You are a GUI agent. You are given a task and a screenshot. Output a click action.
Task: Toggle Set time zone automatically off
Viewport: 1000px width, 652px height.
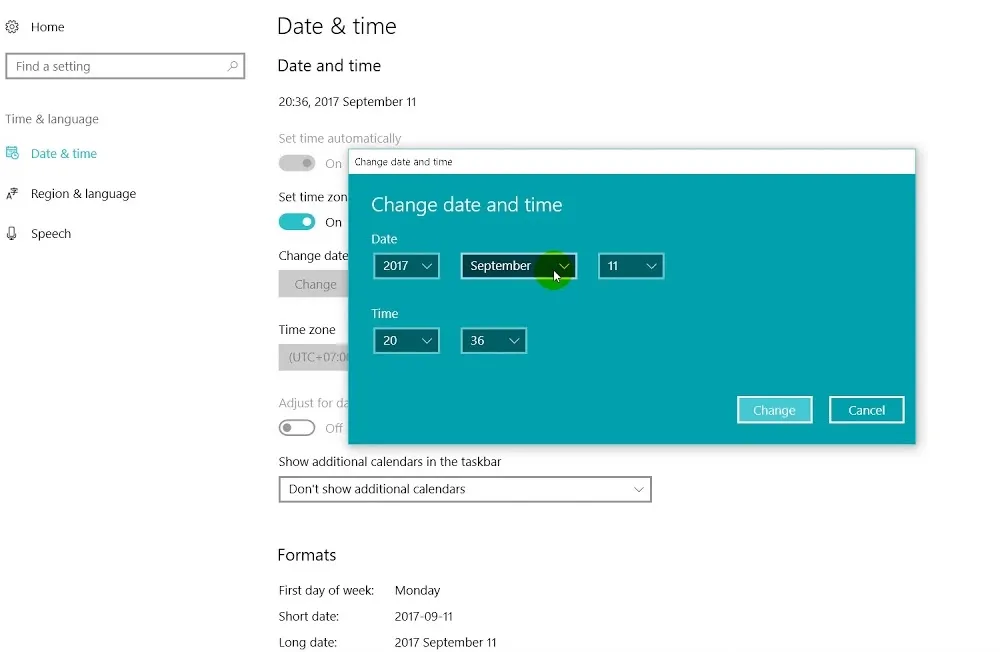tap(296, 221)
